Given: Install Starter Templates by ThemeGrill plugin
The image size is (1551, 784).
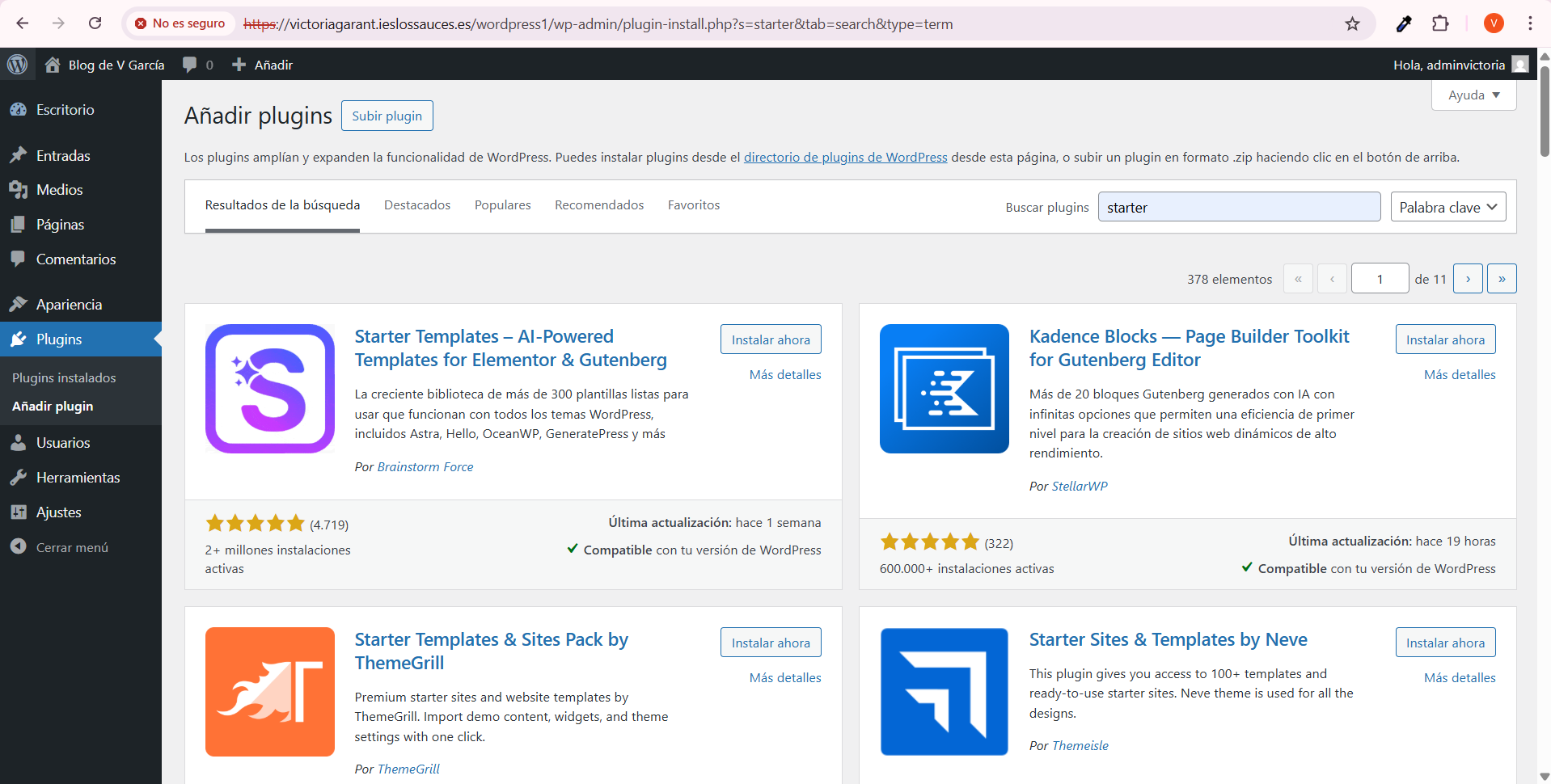Looking at the screenshot, I should click(x=771, y=643).
